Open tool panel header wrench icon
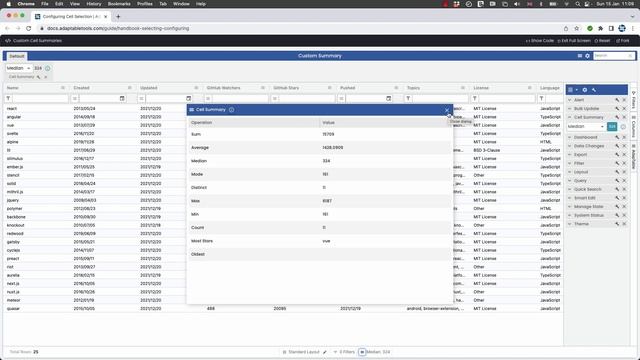This screenshot has width=640, height=360. [594, 90]
